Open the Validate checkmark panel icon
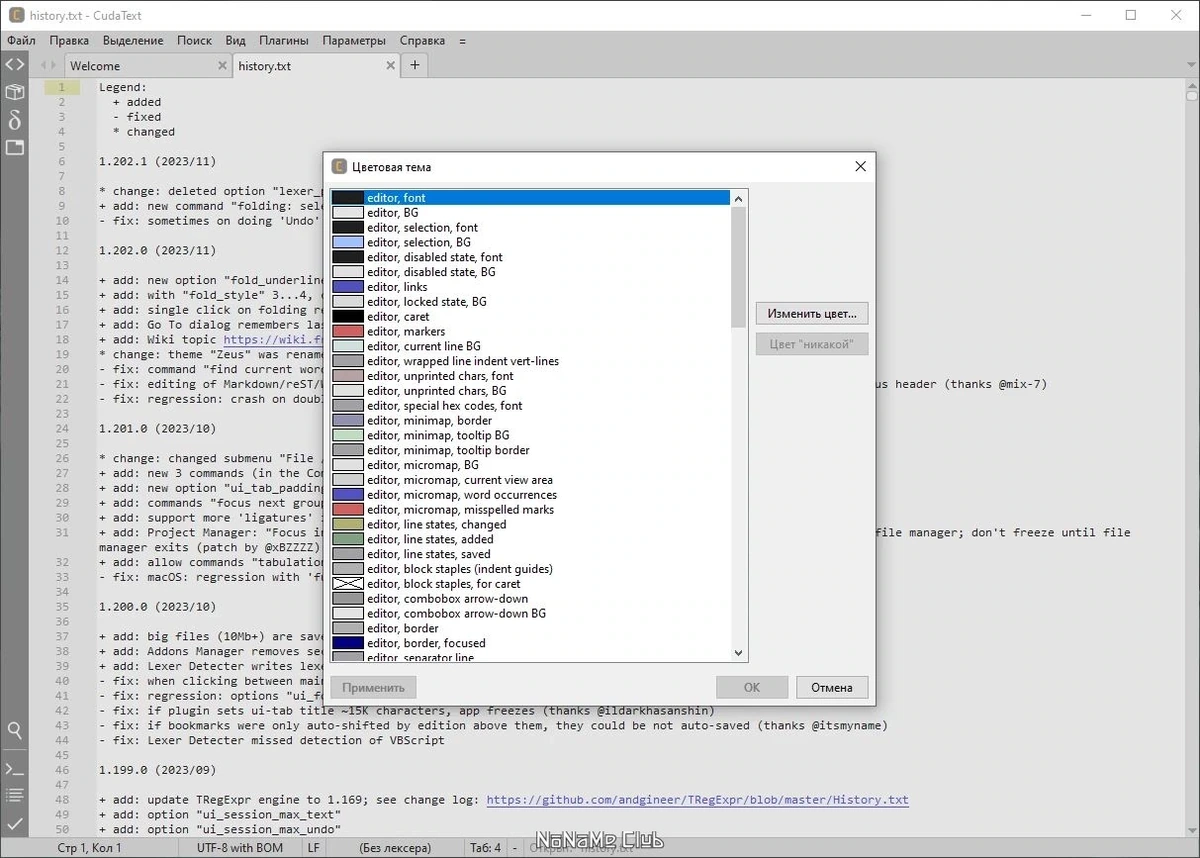Viewport: 1200px width, 858px height. point(14,823)
